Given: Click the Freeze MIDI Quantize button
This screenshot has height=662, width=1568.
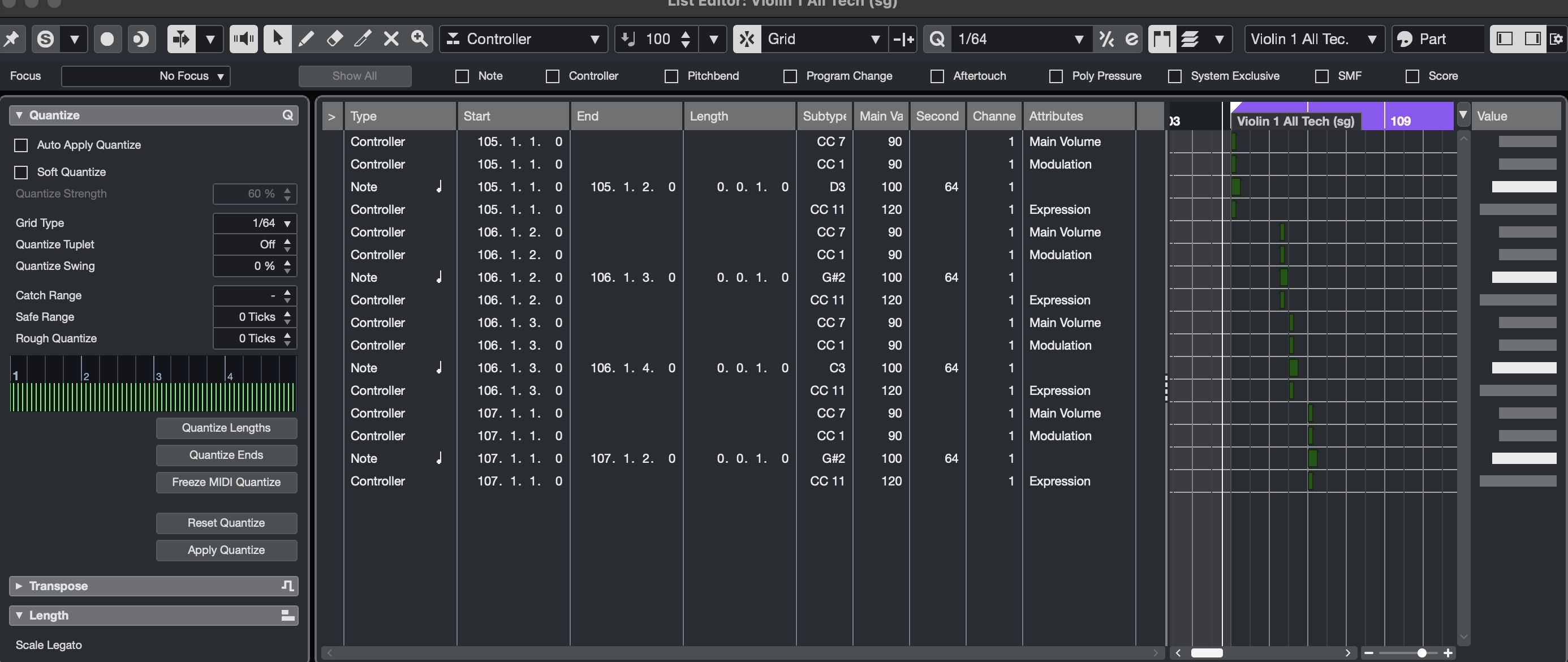Looking at the screenshot, I should 226,482.
